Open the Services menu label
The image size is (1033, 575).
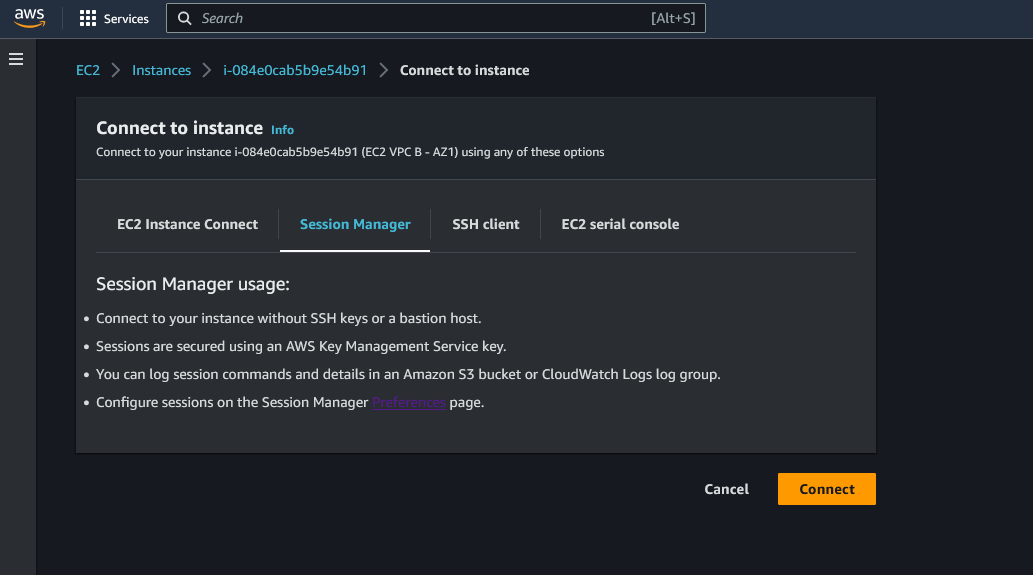(126, 19)
